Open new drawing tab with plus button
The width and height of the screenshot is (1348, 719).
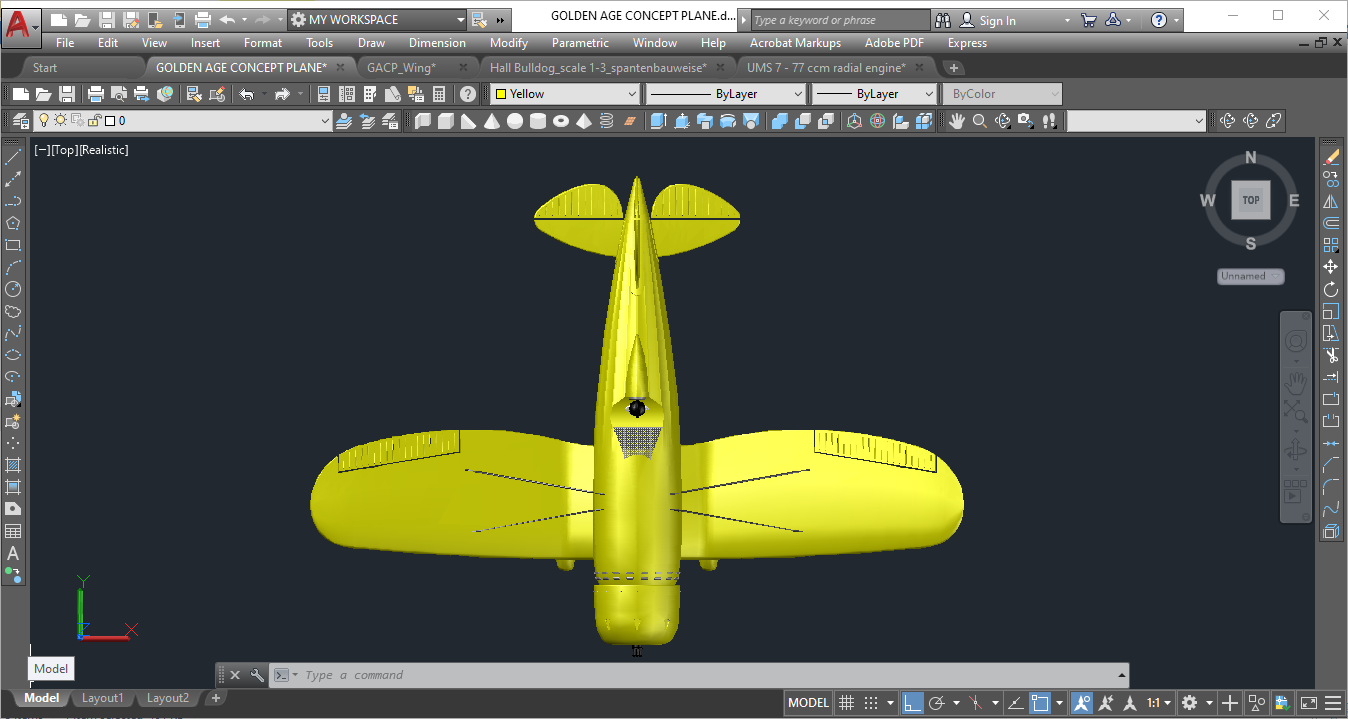[x=954, y=68]
